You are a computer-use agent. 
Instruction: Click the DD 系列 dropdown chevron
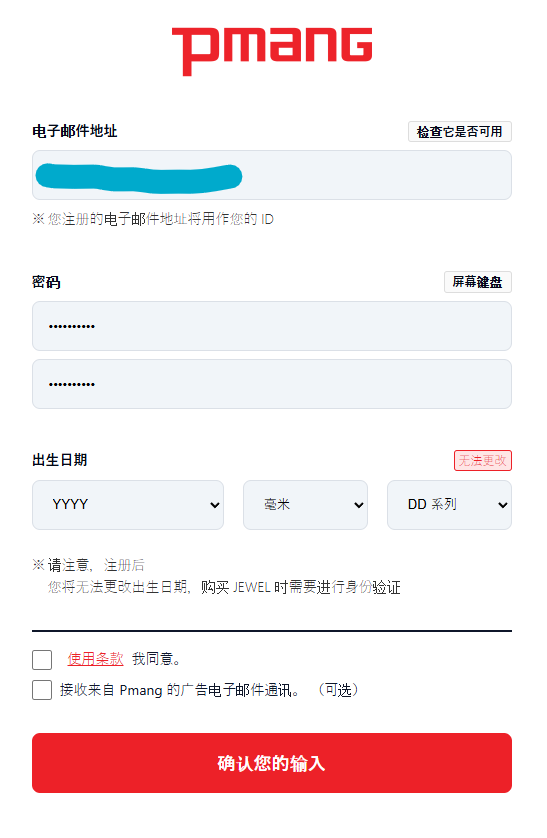coord(503,505)
